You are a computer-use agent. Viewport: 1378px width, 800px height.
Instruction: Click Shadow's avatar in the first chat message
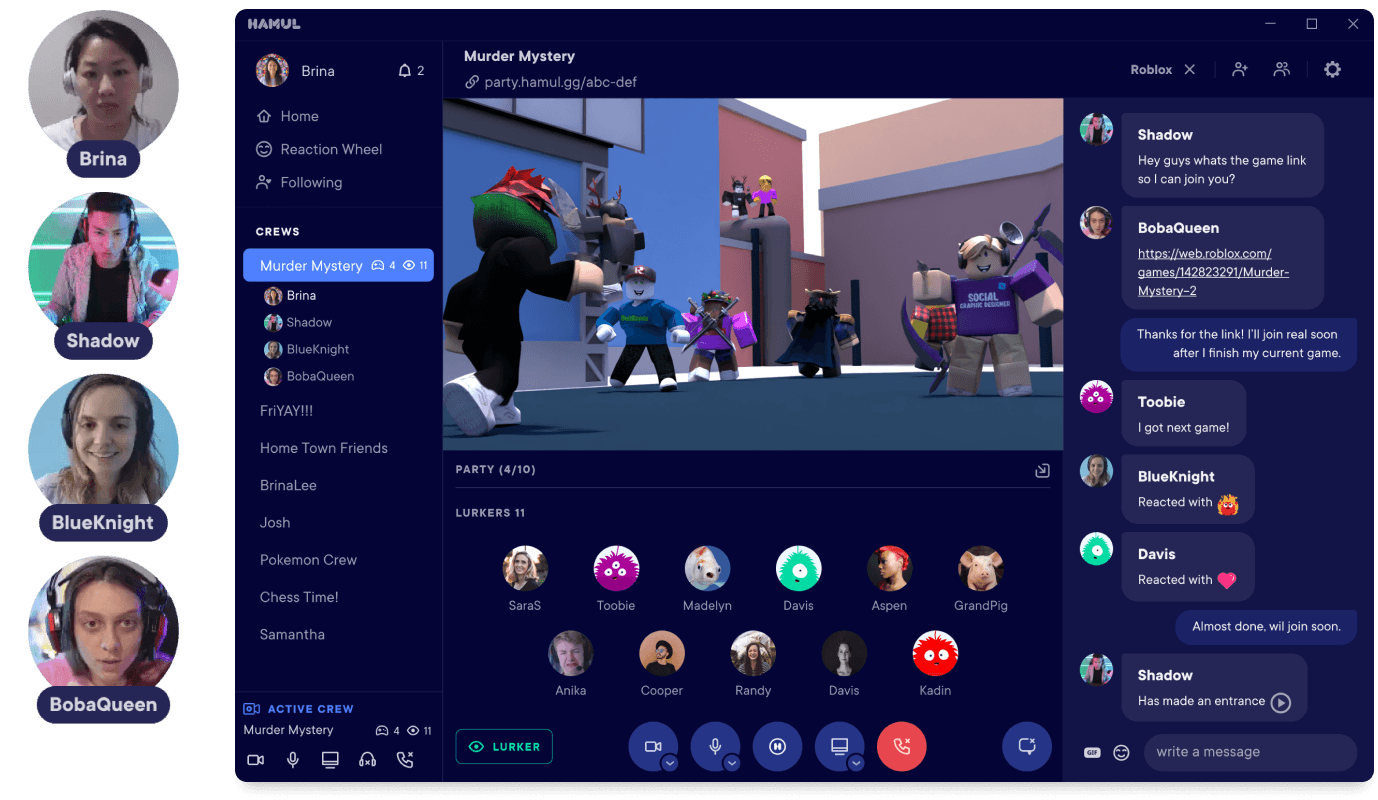click(1097, 130)
